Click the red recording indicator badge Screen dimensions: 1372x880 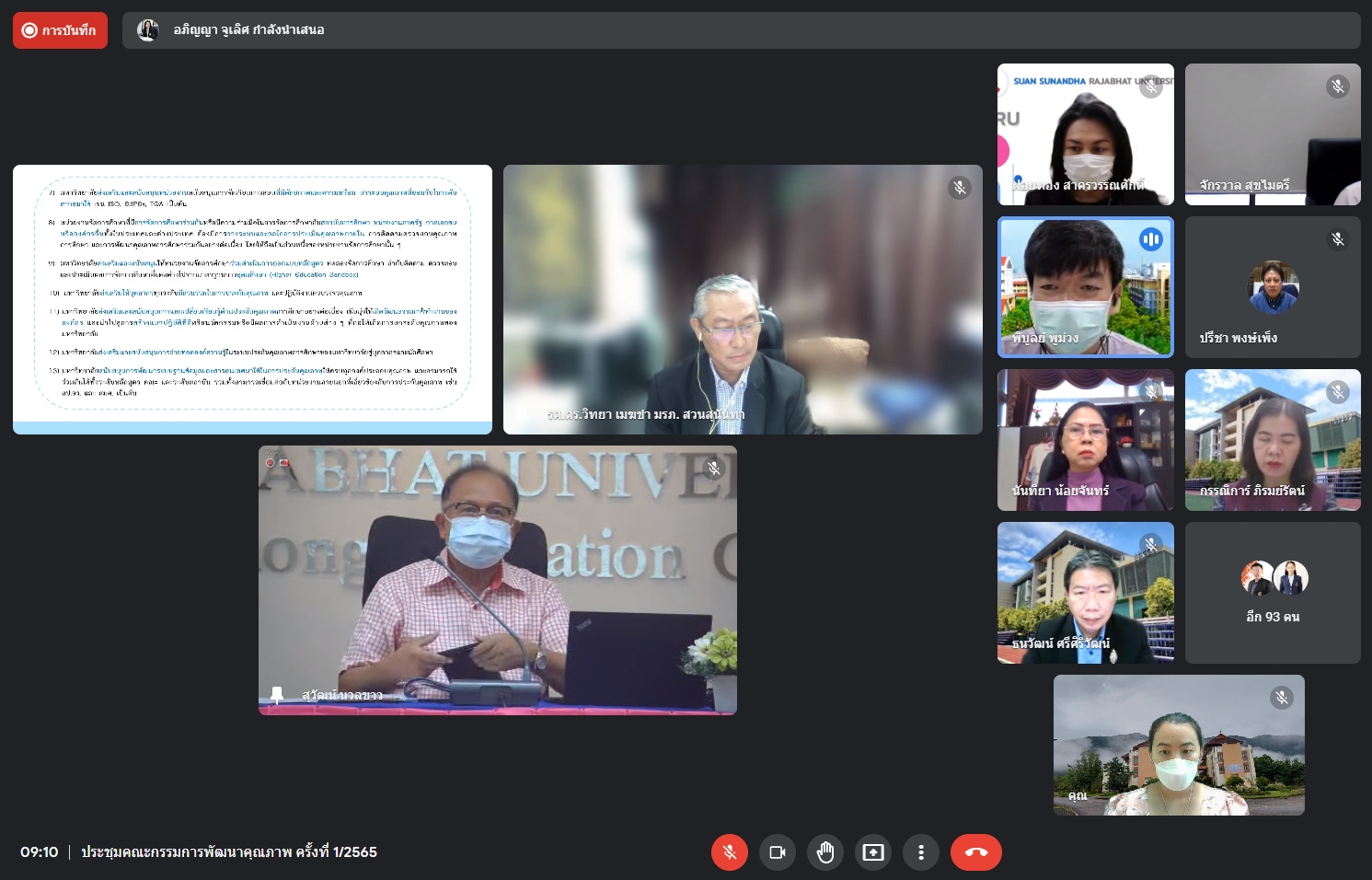(60, 30)
